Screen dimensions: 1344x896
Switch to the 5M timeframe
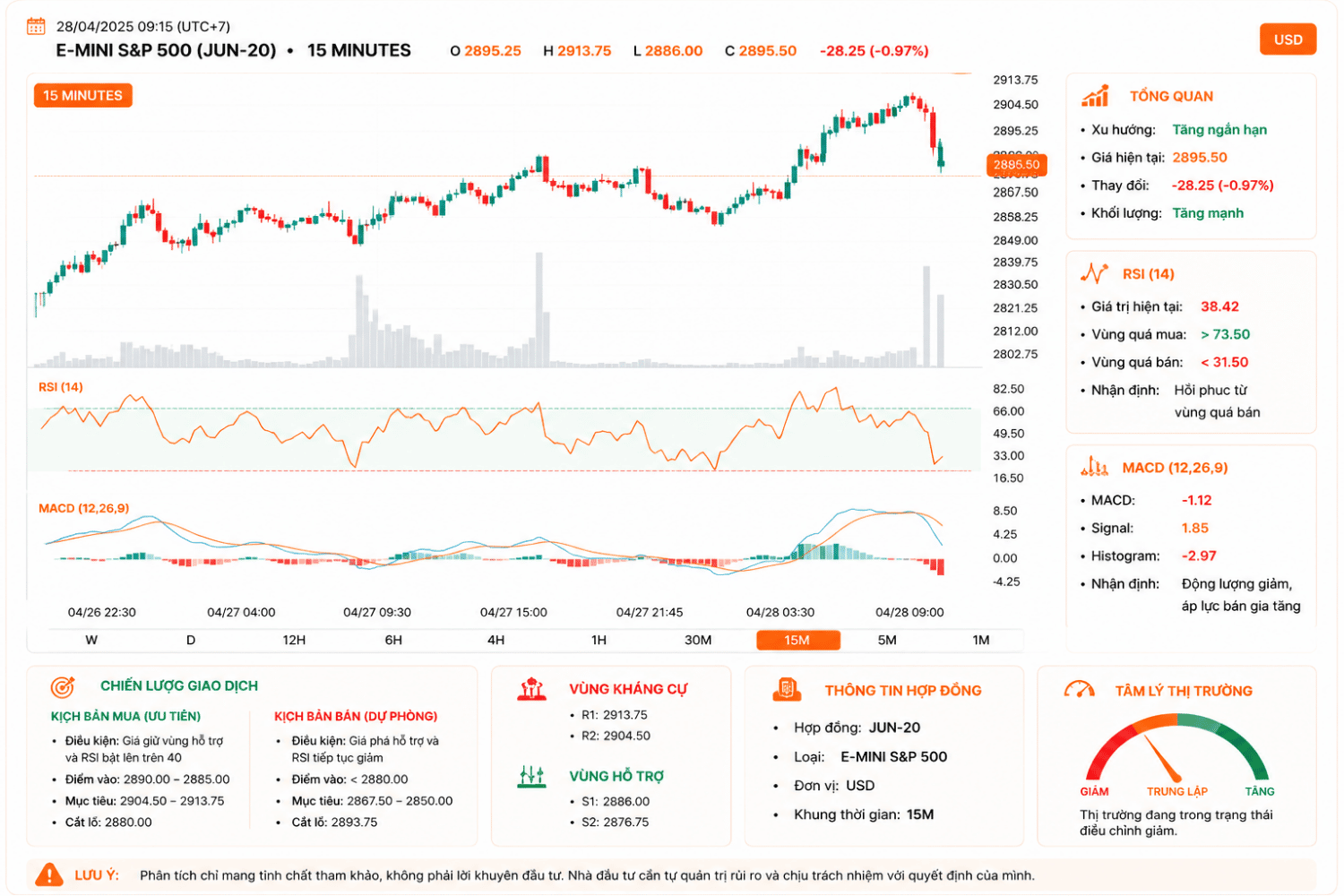click(887, 640)
